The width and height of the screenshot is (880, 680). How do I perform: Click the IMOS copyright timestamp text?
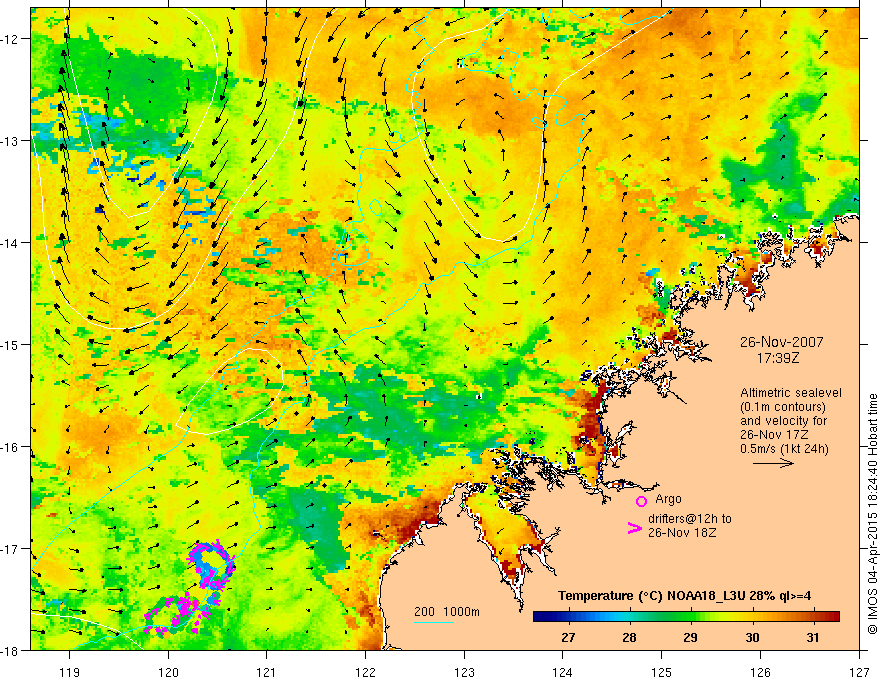[872, 514]
